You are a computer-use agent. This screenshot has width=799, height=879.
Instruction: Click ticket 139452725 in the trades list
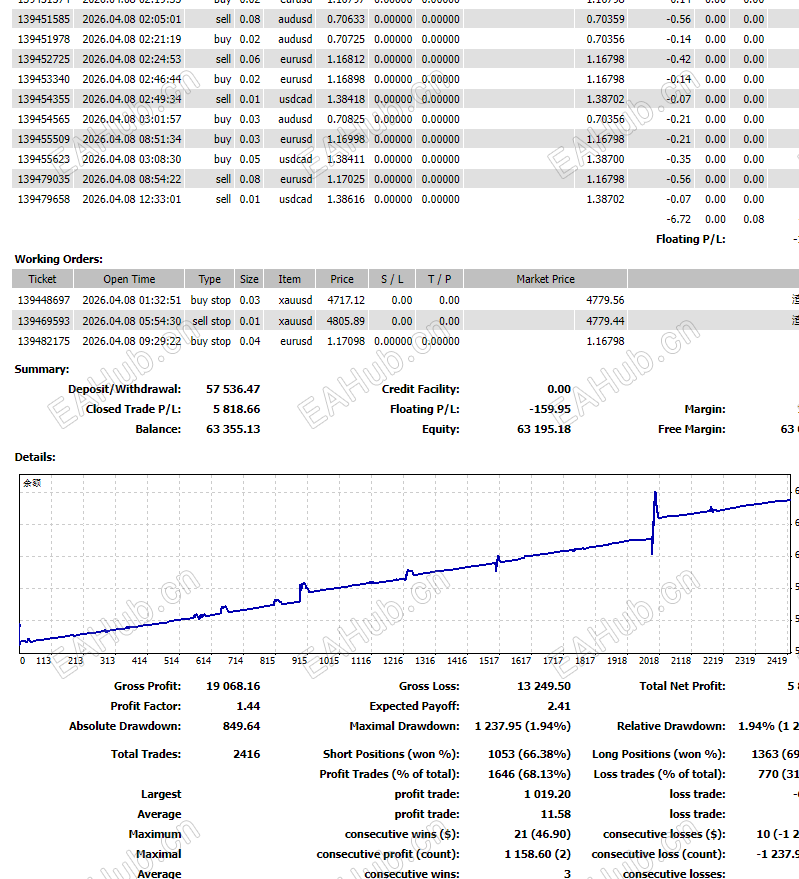point(44,59)
